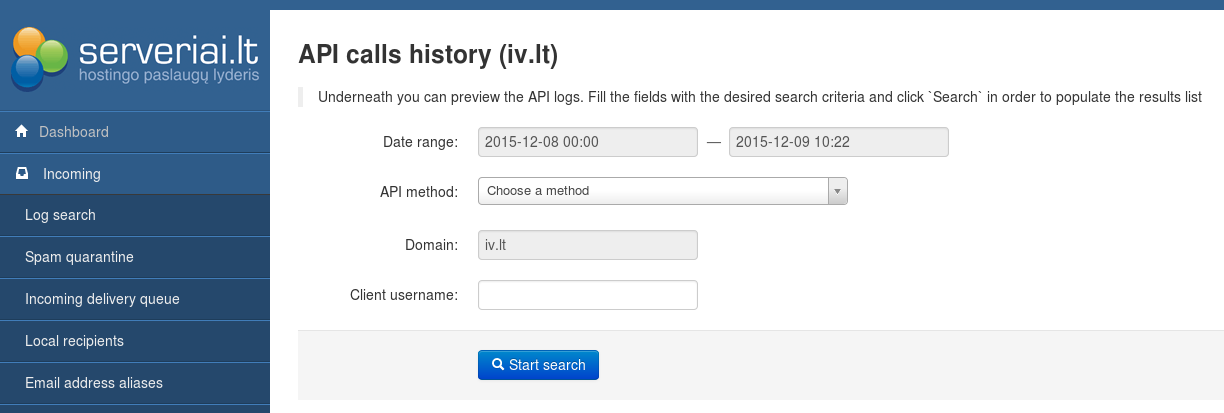Open the Dashboard menu item
Image resolution: width=1224 pixels, height=413 pixels.
tap(74, 132)
